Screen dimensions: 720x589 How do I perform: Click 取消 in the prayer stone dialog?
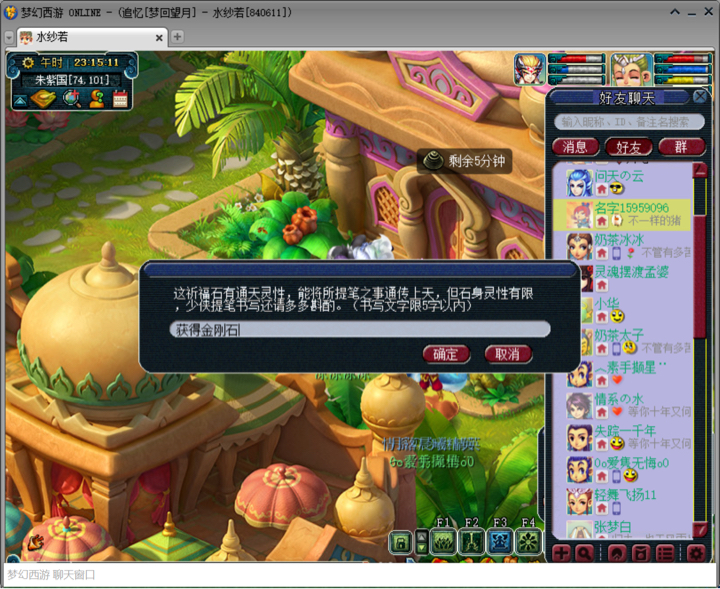click(x=508, y=354)
